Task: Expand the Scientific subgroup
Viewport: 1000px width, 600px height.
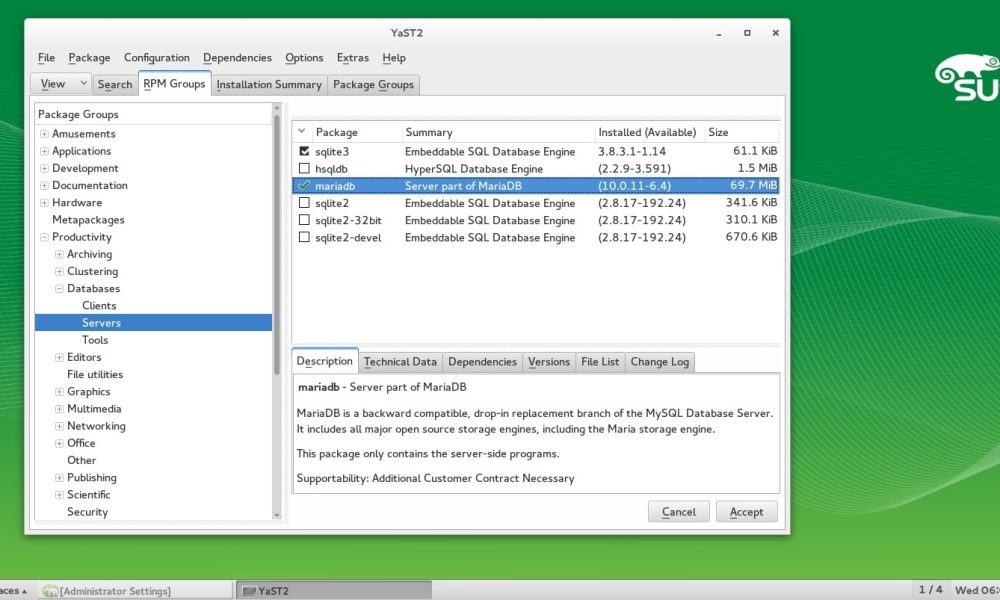Action: 59,495
